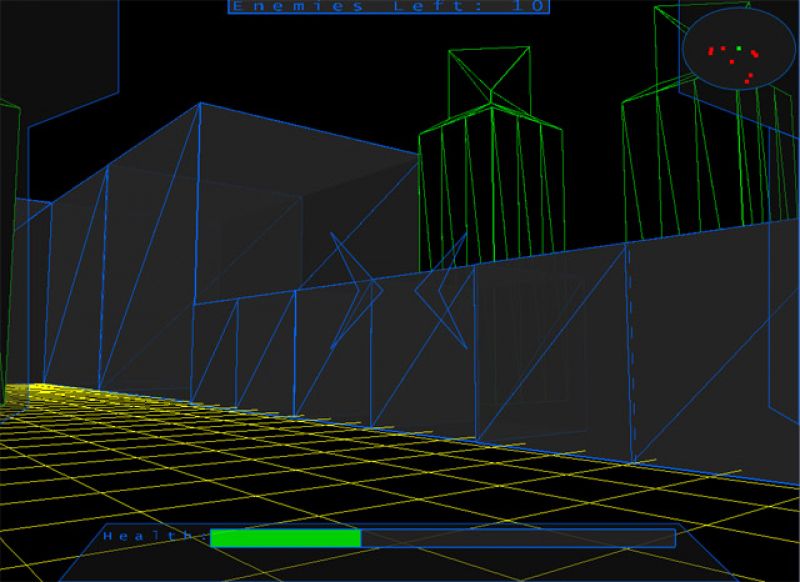800x582 pixels.
Task: Click the empty top area inside radar circle
Action: coord(733,25)
